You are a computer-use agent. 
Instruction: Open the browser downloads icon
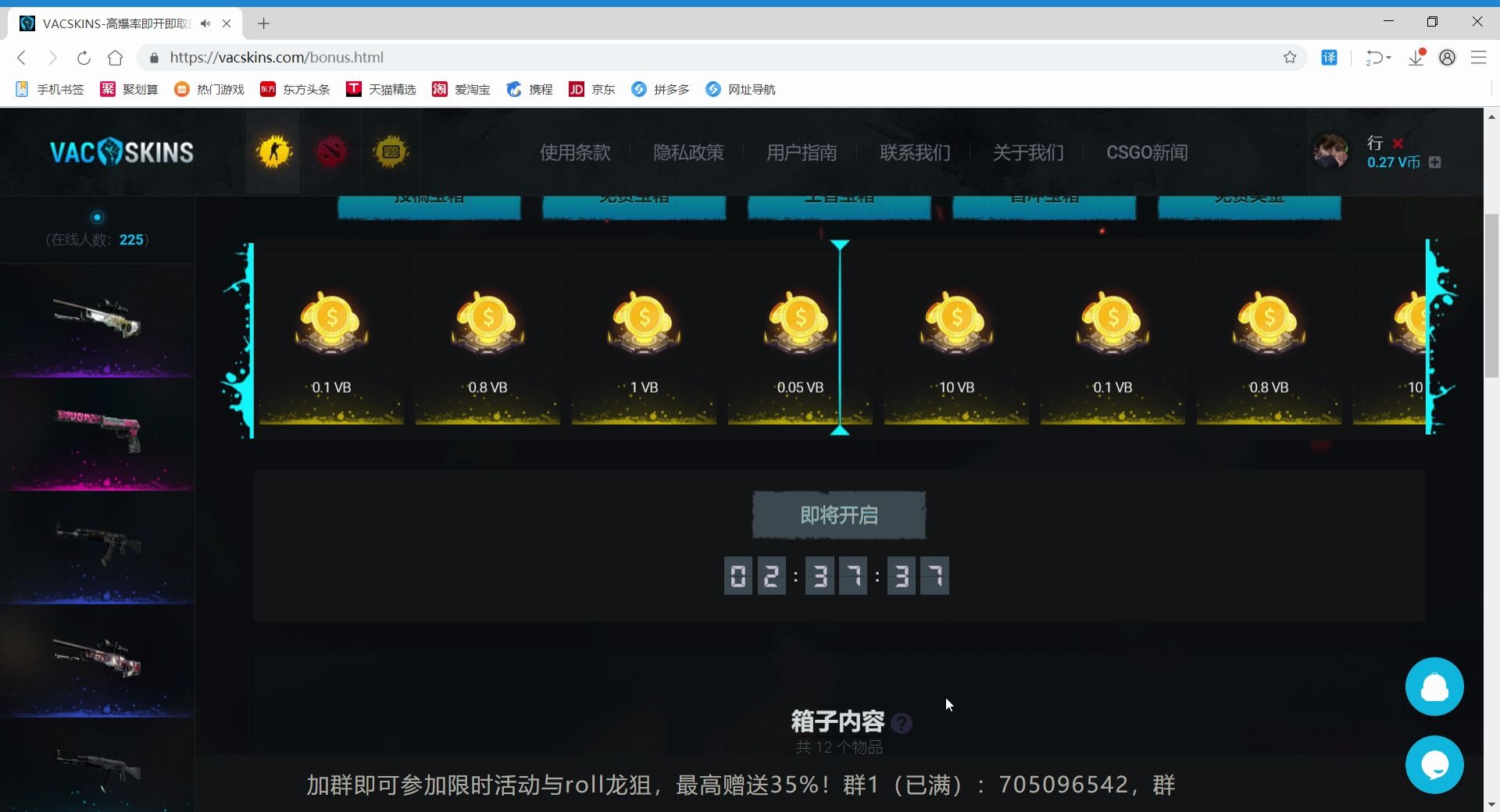[1416, 58]
